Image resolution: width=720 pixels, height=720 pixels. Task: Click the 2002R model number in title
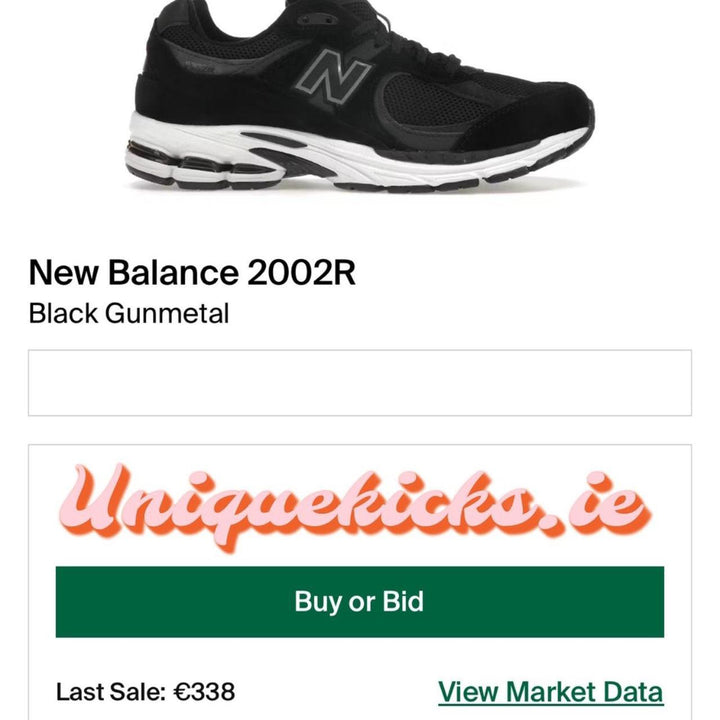point(301,273)
